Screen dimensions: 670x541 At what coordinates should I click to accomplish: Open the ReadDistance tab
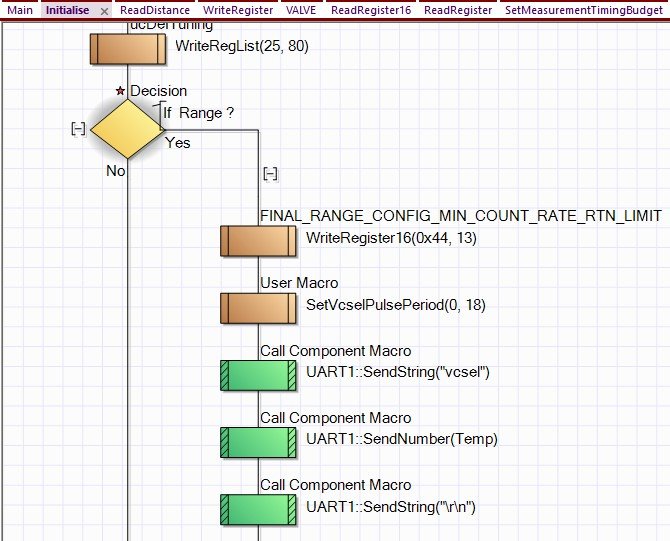tap(154, 10)
